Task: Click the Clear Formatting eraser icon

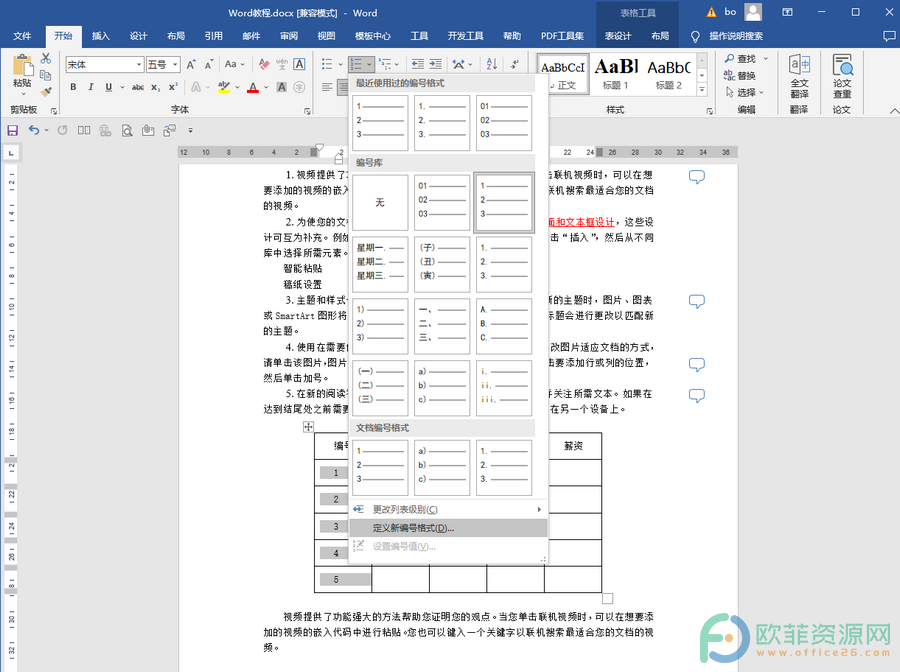Action: click(264, 64)
